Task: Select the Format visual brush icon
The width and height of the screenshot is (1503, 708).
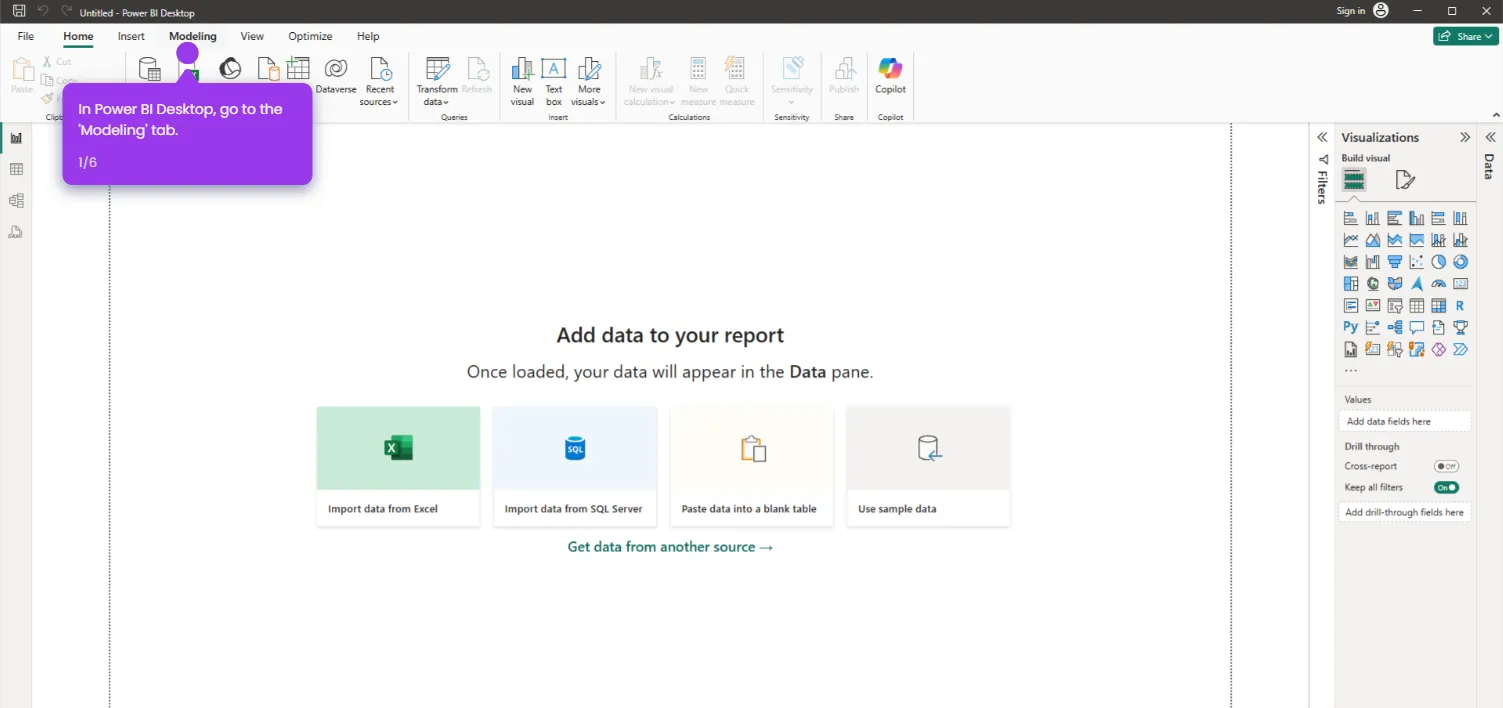Action: click(1405, 180)
